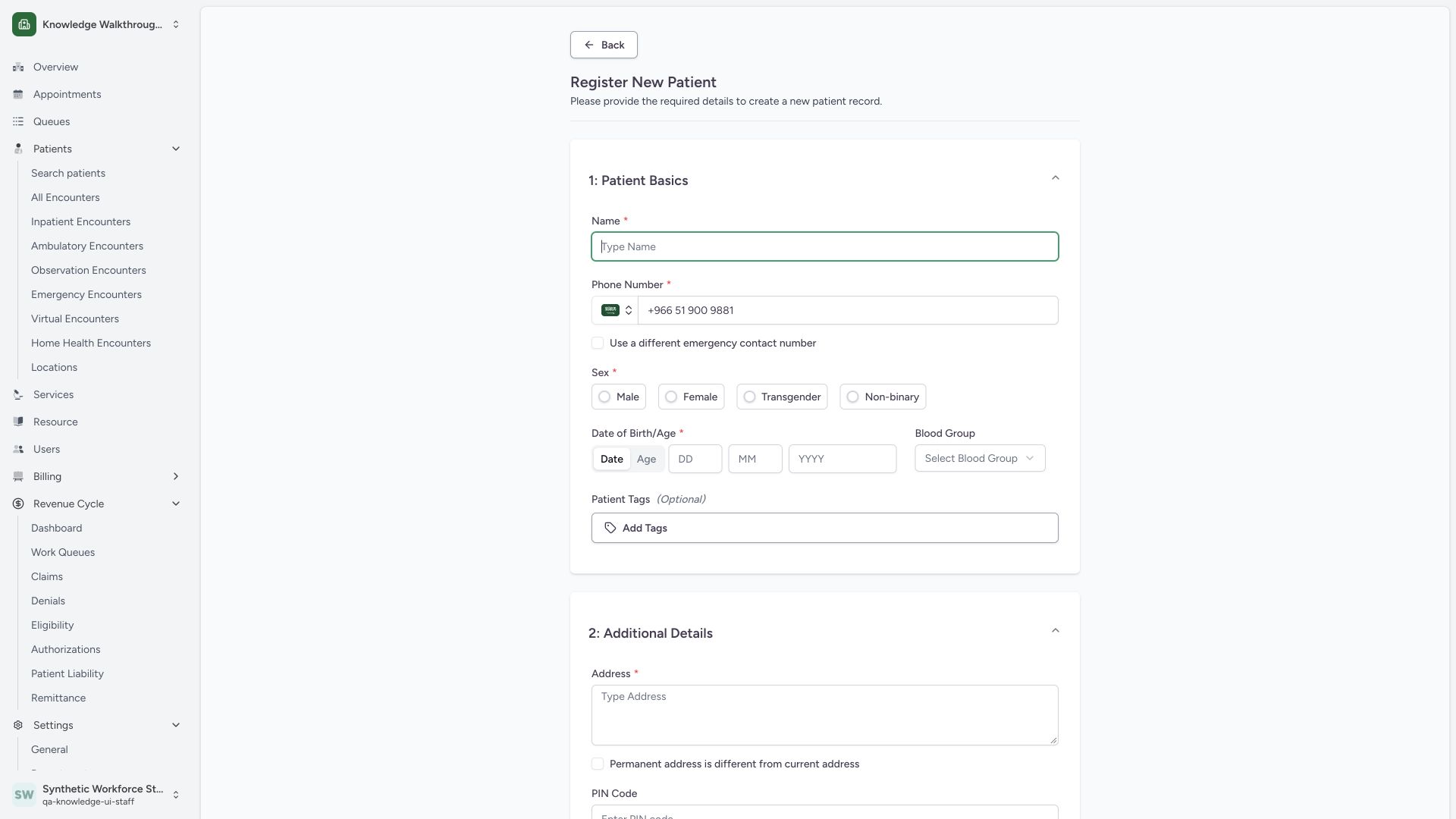Click the Saudi flag country icon

(610, 310)
